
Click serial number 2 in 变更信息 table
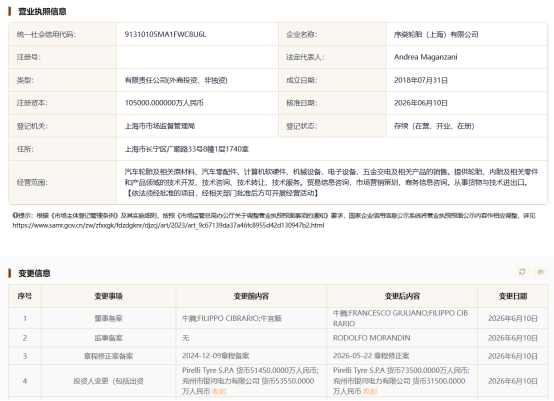click(25, 338)
